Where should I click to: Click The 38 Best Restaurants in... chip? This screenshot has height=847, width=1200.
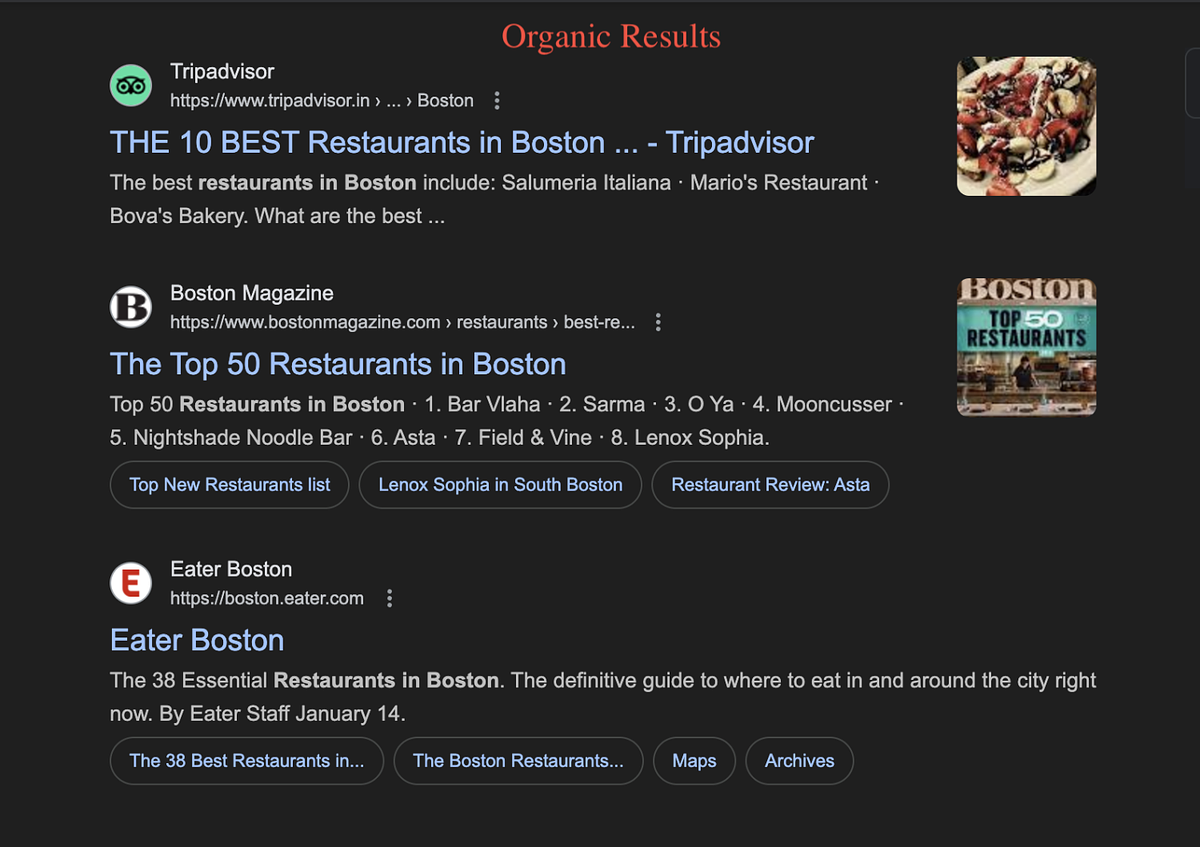click(x=246, y=761)
